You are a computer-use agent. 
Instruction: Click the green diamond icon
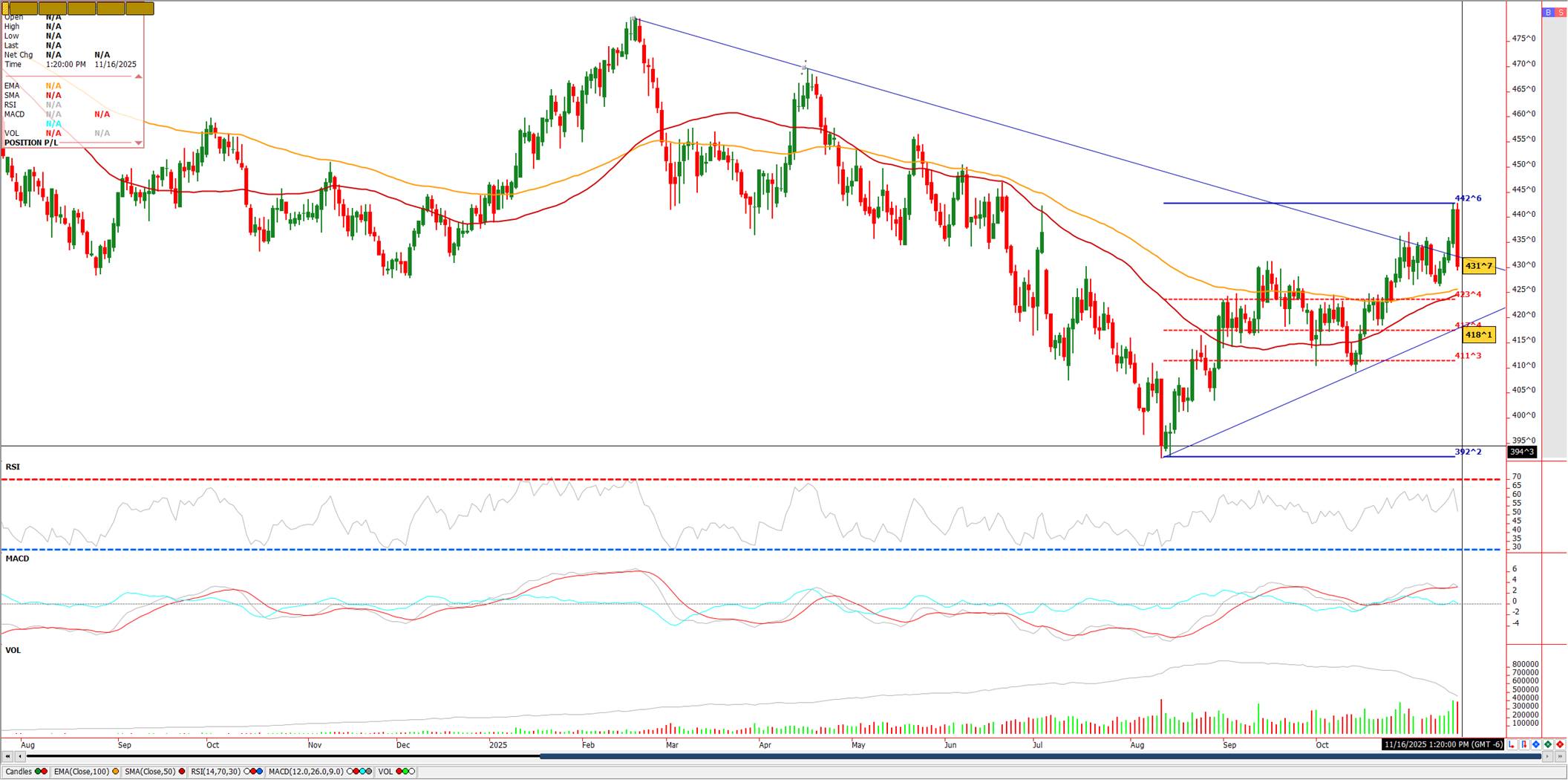coord(1548,744)
